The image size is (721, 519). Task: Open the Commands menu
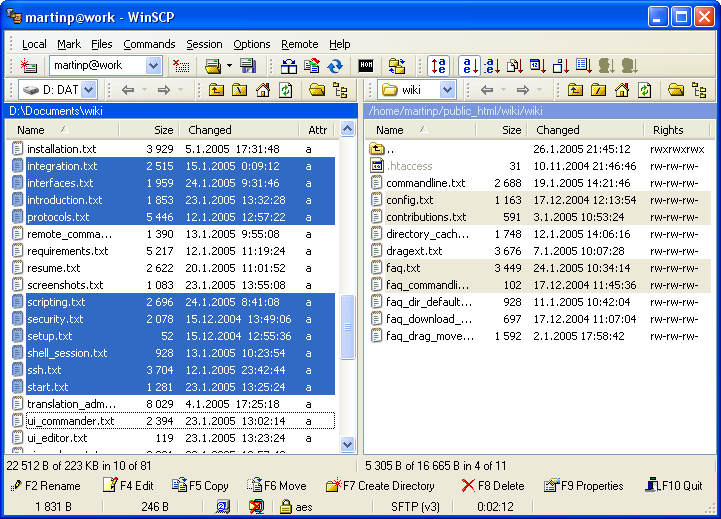pos(149,44)
